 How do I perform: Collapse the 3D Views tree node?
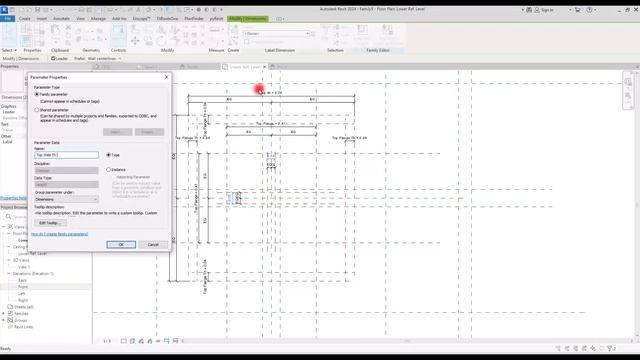(x=9, y=260)
